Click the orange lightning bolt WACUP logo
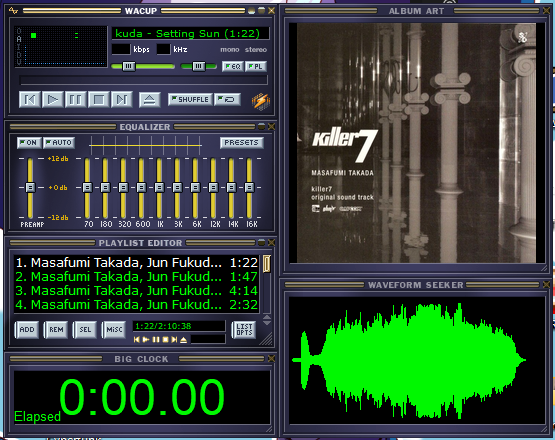The width and height of the screenshot is (555, 440). [x=261, y=101]
